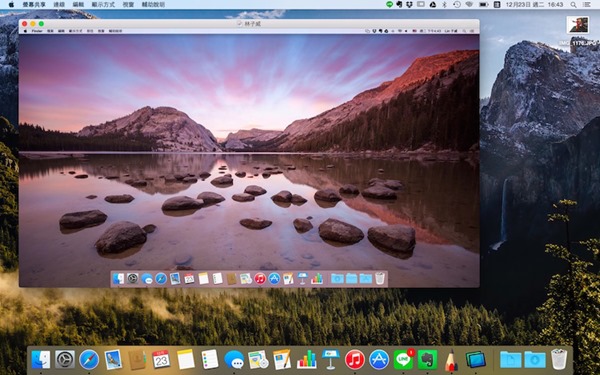Click the Google Drive menu bar icon
600x375 pixels.
click(x=432, y=5)
